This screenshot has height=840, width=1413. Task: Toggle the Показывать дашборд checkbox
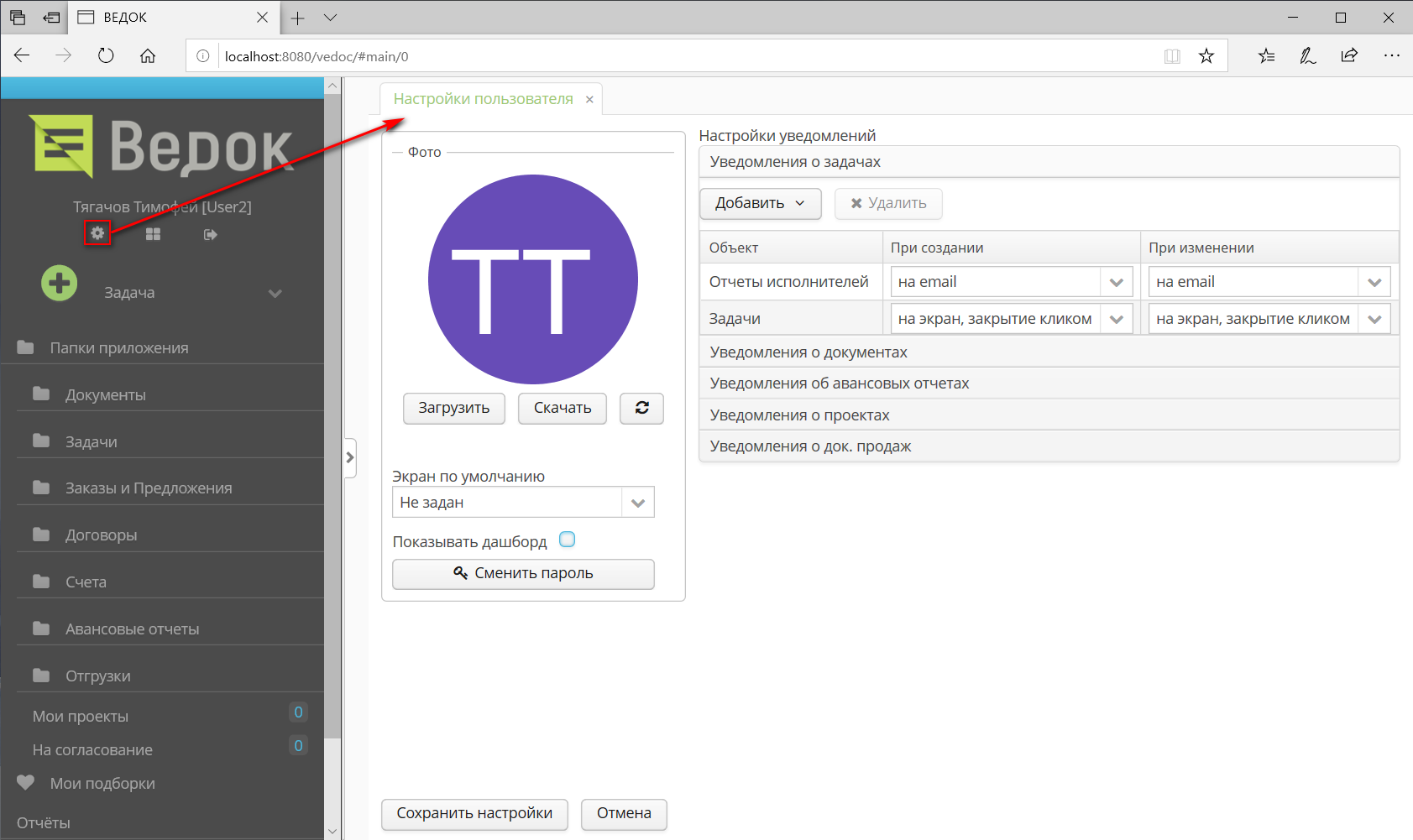tap(568, 540)
